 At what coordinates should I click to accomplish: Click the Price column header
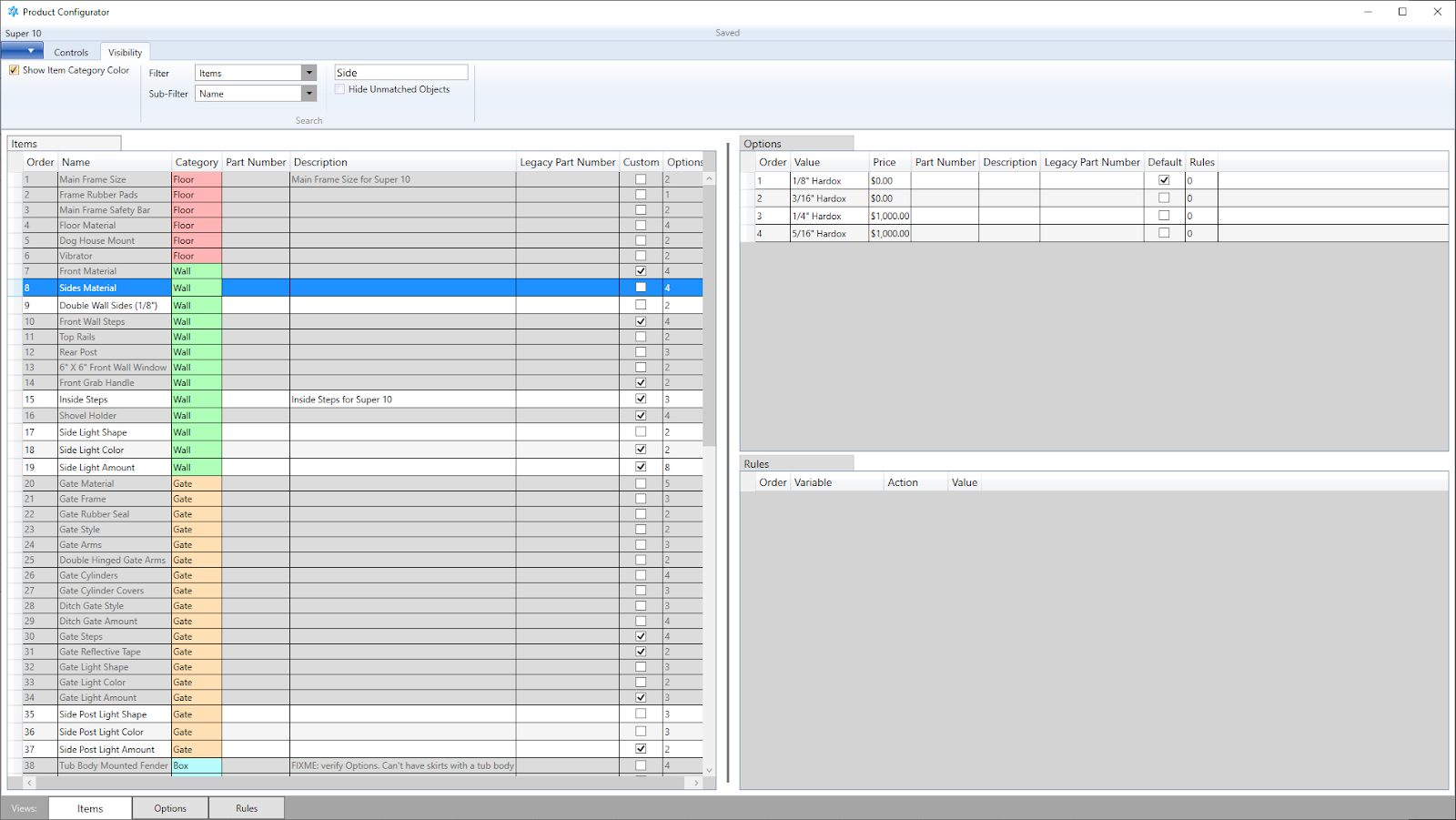pos(885,162)
